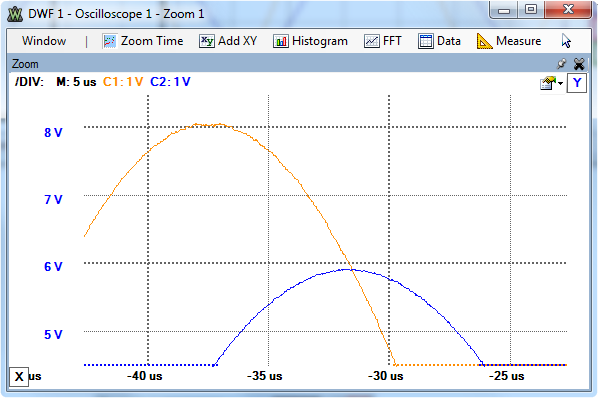This screenshot has height=398, width=598.
Task: Click the FFT chart icon
Action: 371,41
